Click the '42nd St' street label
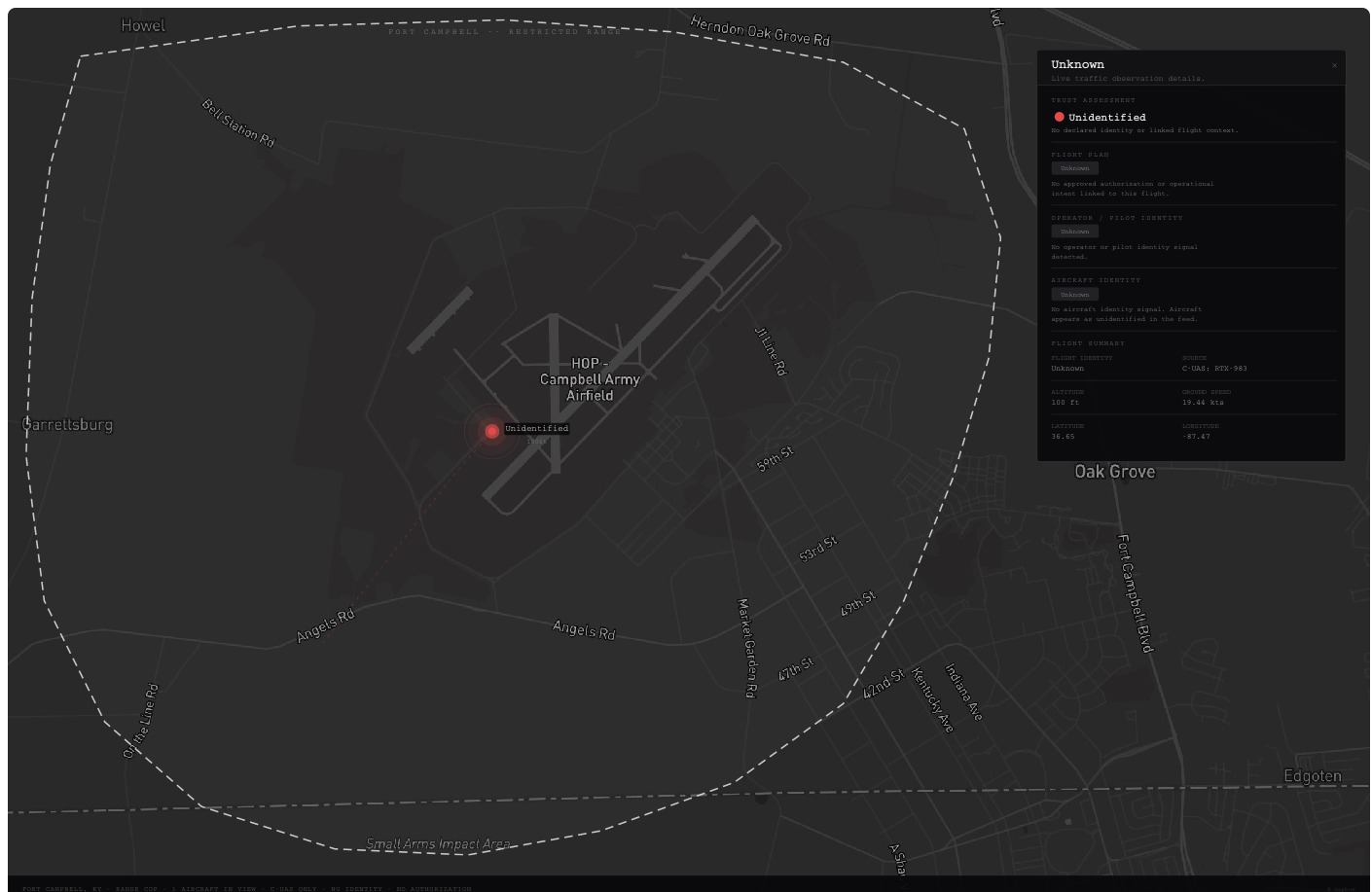The image size is (1372, 892). tap(884, 684)
